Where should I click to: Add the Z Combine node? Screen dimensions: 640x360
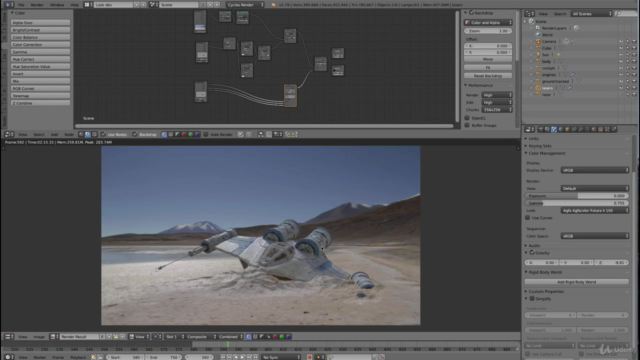[x=40, y=103]
